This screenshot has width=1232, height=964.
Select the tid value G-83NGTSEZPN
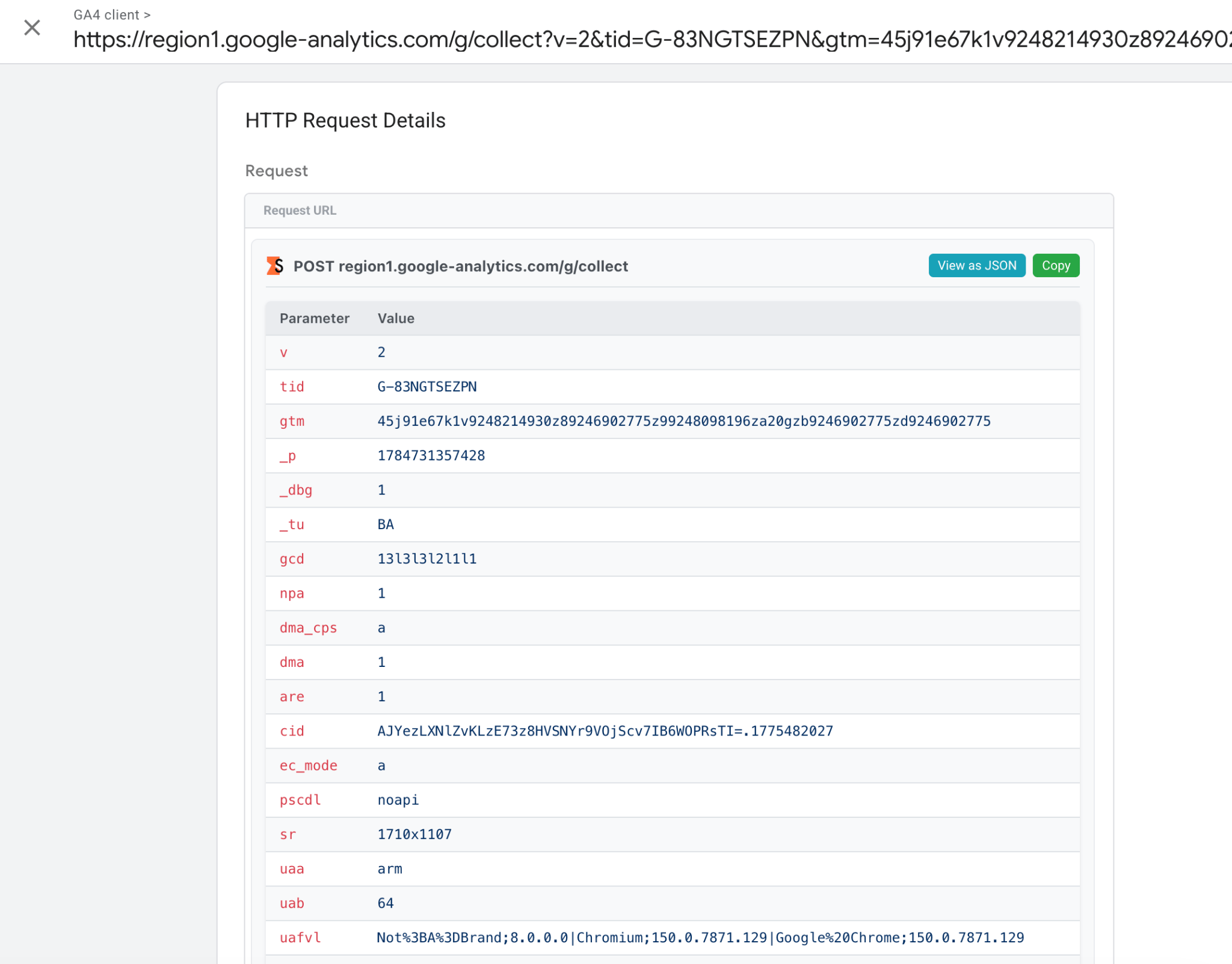coord(427,387)
